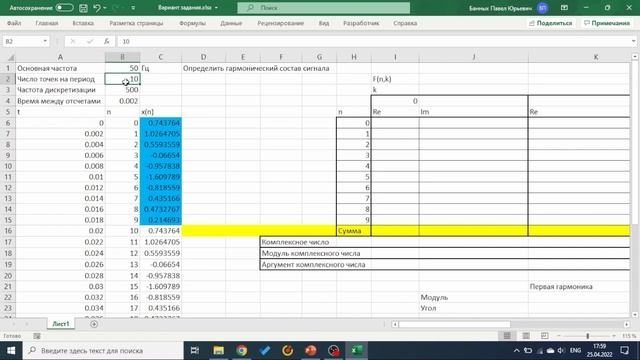Switch to Normal view icon
Viewport: 640px width, 360px height.
(507, 336)
